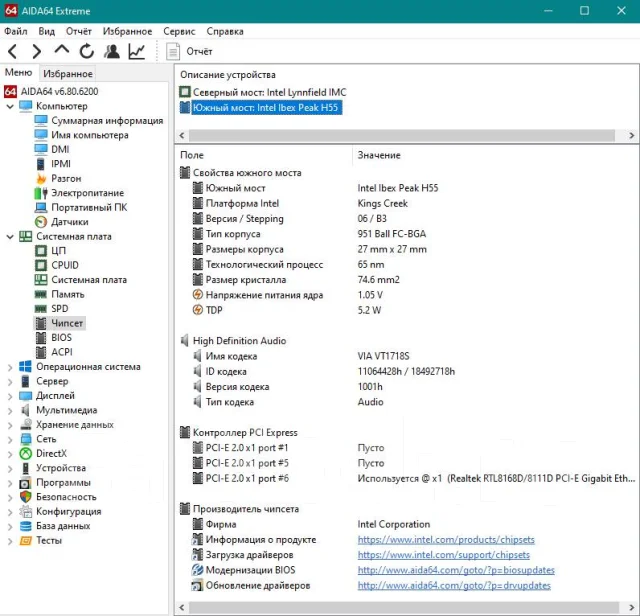Select Южный мост Intel Ibex Peak H55

[x=266, y=108]
